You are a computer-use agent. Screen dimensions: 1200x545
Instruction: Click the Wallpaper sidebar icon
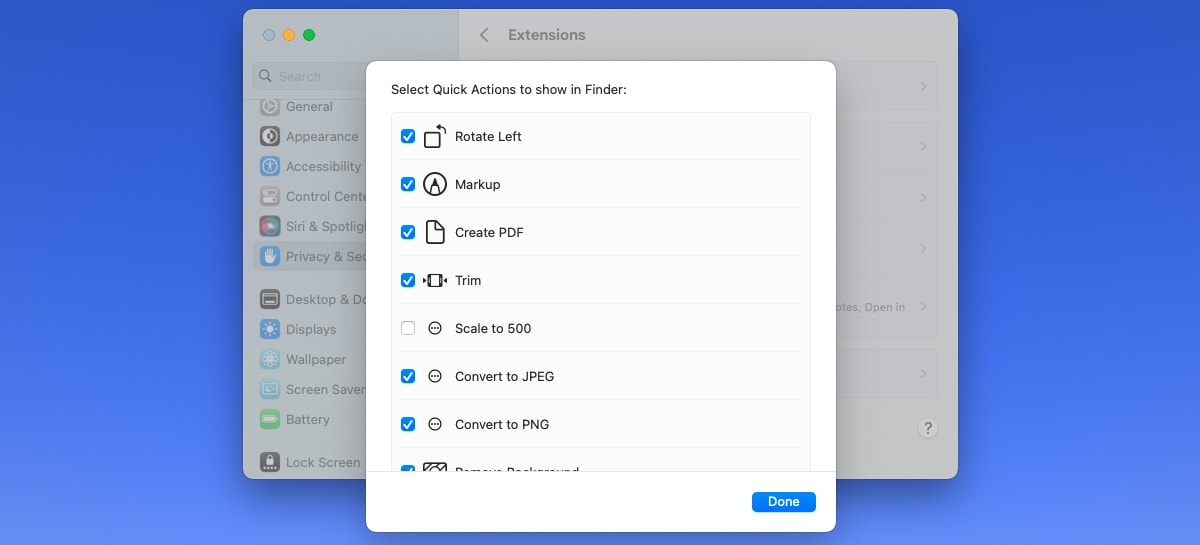click(270, 359)
